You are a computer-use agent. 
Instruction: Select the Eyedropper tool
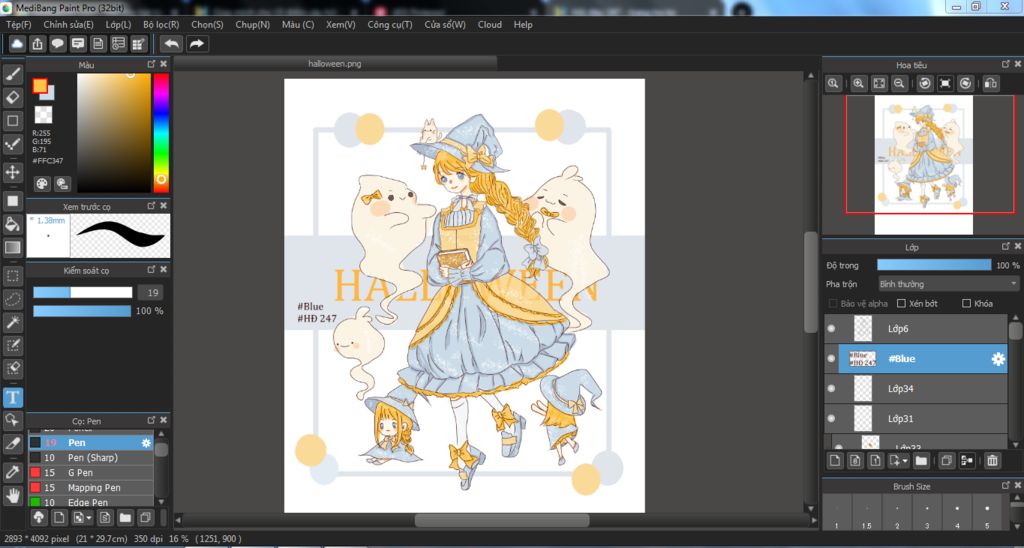click(12, 472)
